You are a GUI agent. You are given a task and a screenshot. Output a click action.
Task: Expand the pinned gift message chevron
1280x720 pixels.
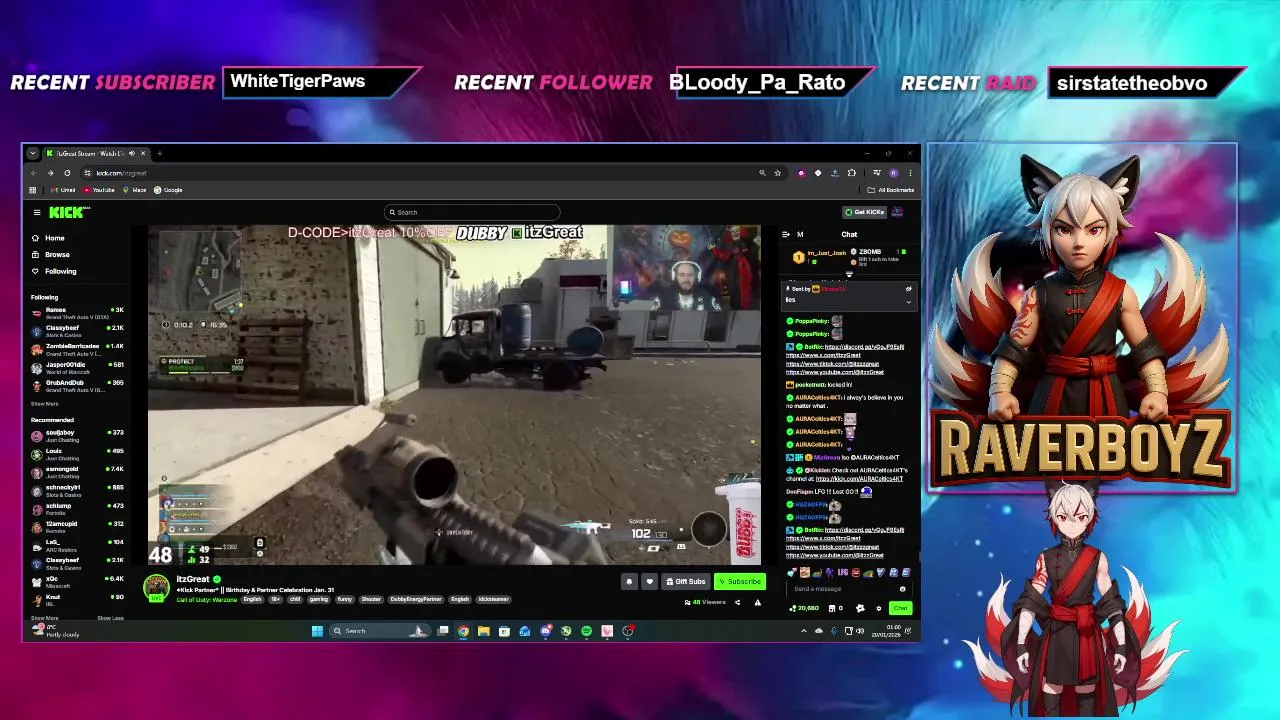click(908, 301)
